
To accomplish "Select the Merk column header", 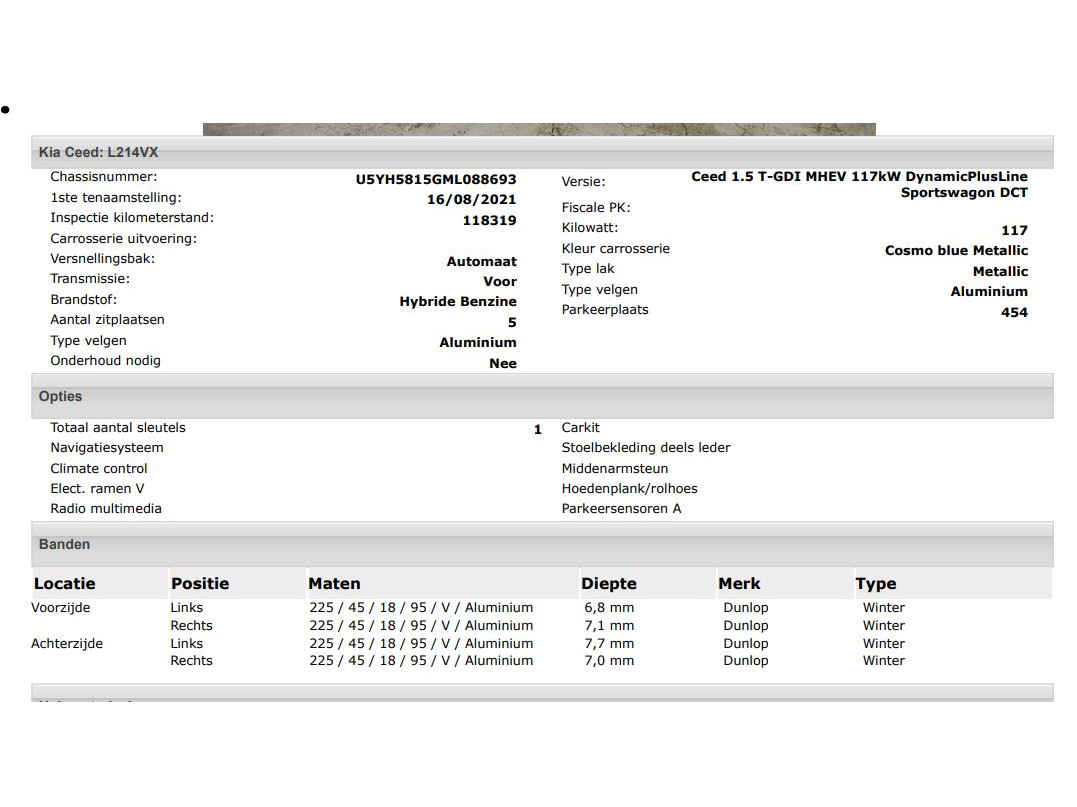I will click(739, 584).
